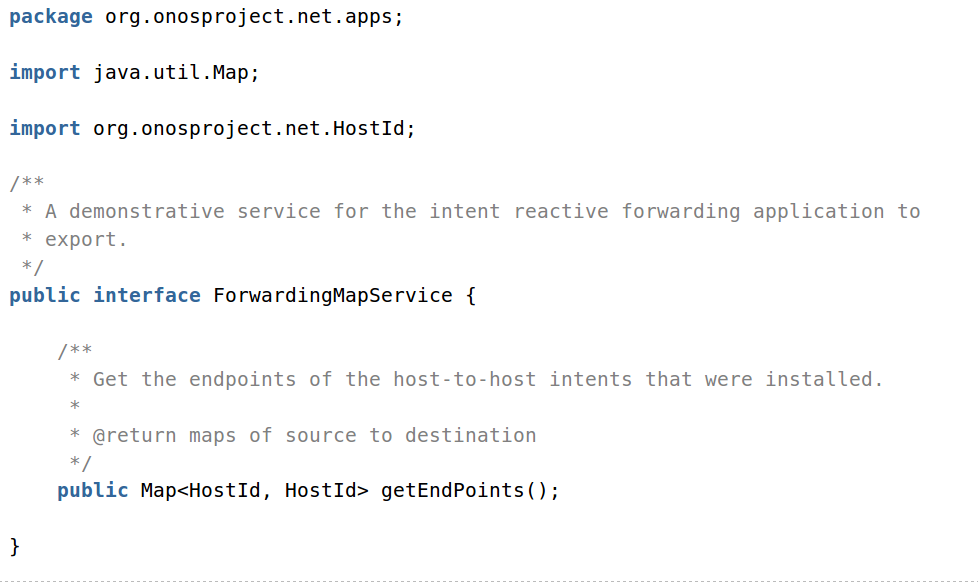
Task: Click the public keyword before Map<HostId, HostId>
Action: [x=93, y=491]
